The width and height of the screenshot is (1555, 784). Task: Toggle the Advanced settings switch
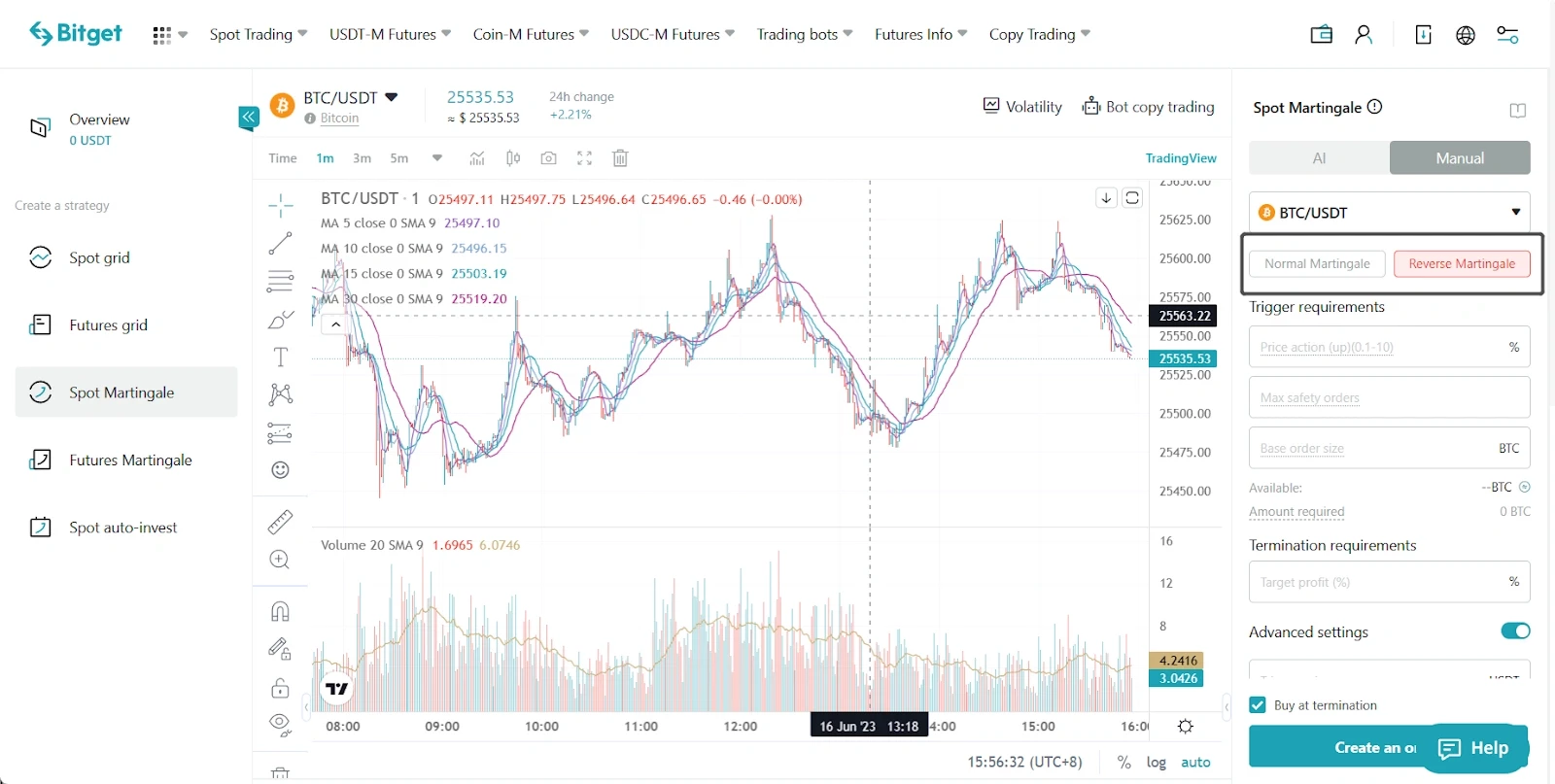coord(1515,631)
